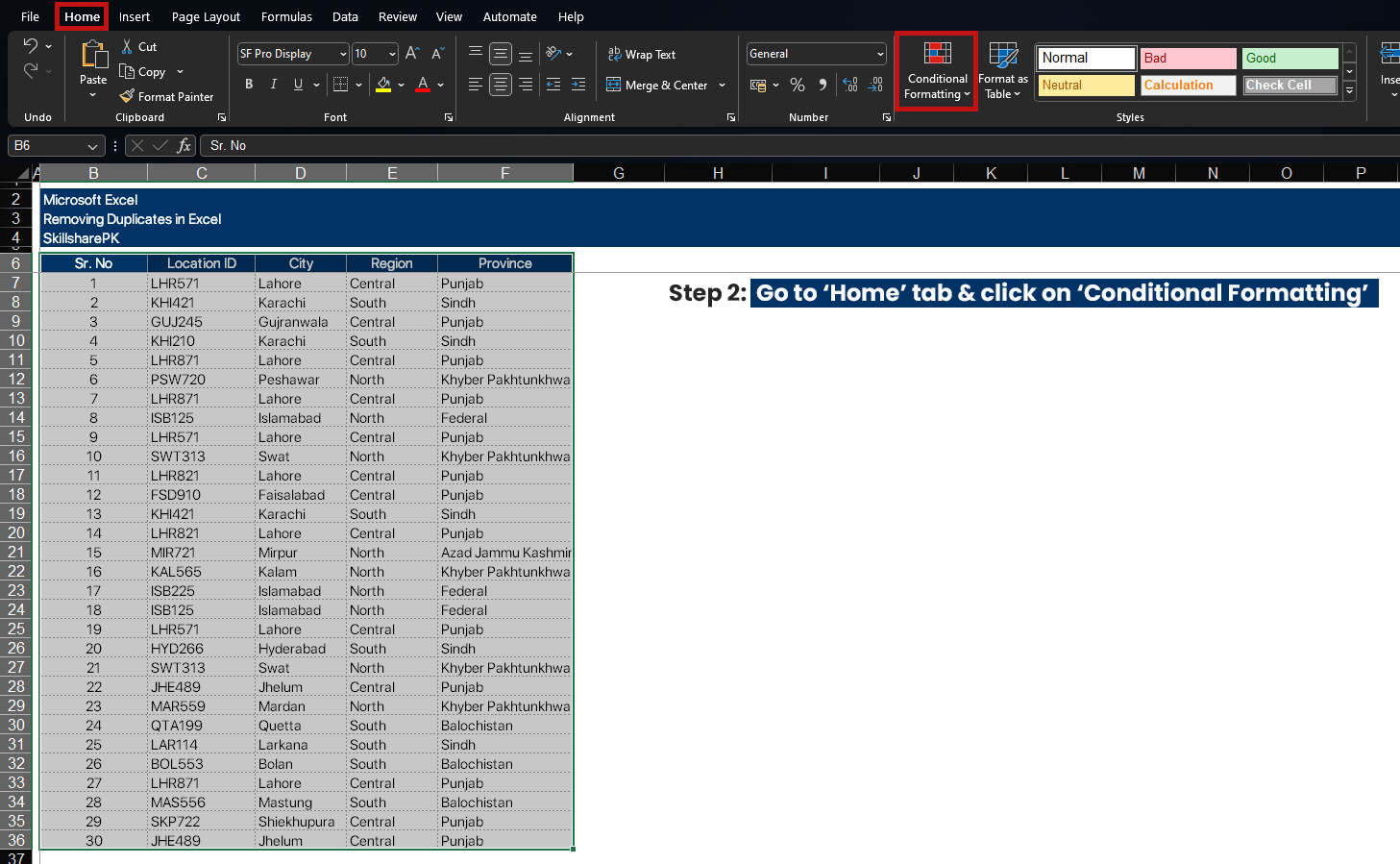Expand the Copy options arrow
This screenshot has height=864, width=1400.
pyautogui.click(x=180, y=72)
